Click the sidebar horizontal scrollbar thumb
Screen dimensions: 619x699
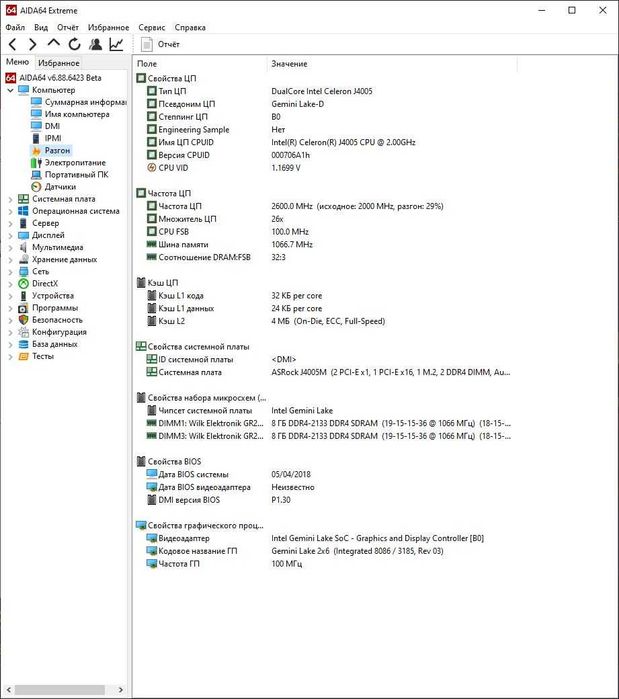(x=60, y=690)
